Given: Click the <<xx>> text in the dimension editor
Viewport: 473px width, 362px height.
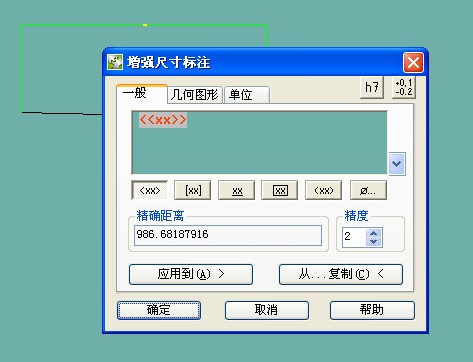Looking at the screenshot, I should [x=163, y=120].
